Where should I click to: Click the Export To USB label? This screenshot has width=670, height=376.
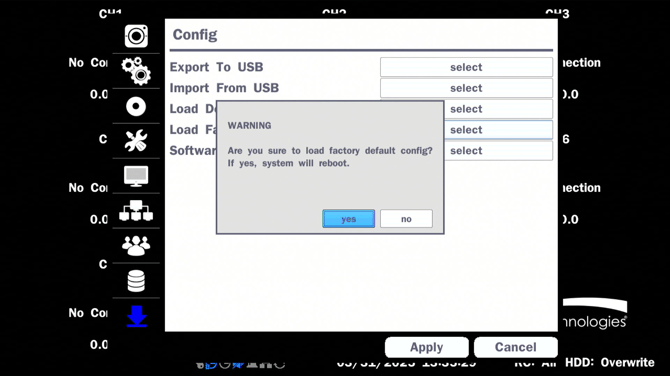coord(217,67)
